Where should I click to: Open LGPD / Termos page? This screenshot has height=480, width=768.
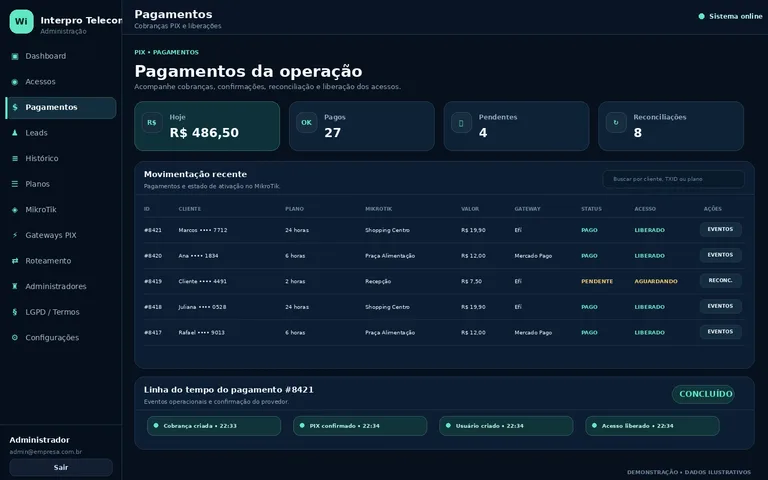tap(61, 312)
